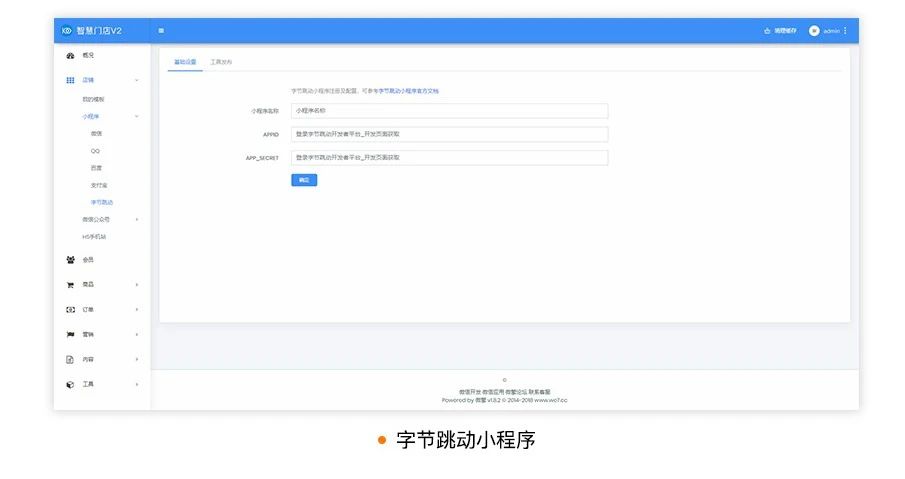Expand the 工具 menu arrow

click(x=137, y=384)
